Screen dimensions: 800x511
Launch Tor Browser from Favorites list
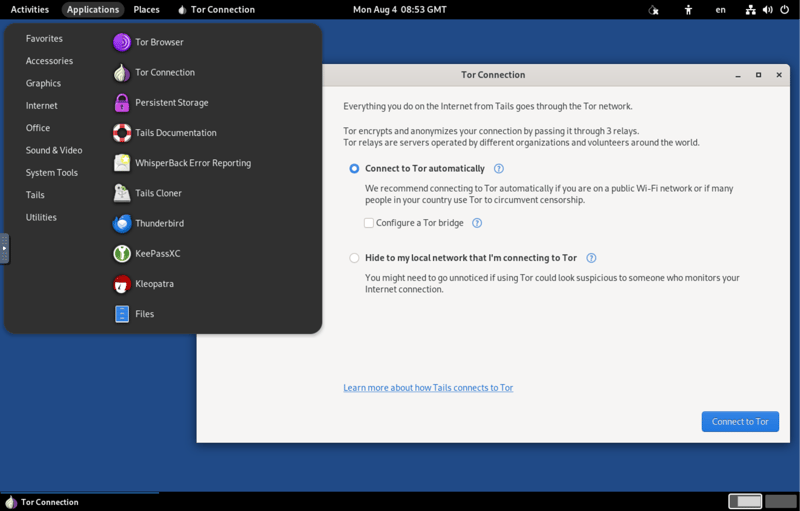[148, 42]
